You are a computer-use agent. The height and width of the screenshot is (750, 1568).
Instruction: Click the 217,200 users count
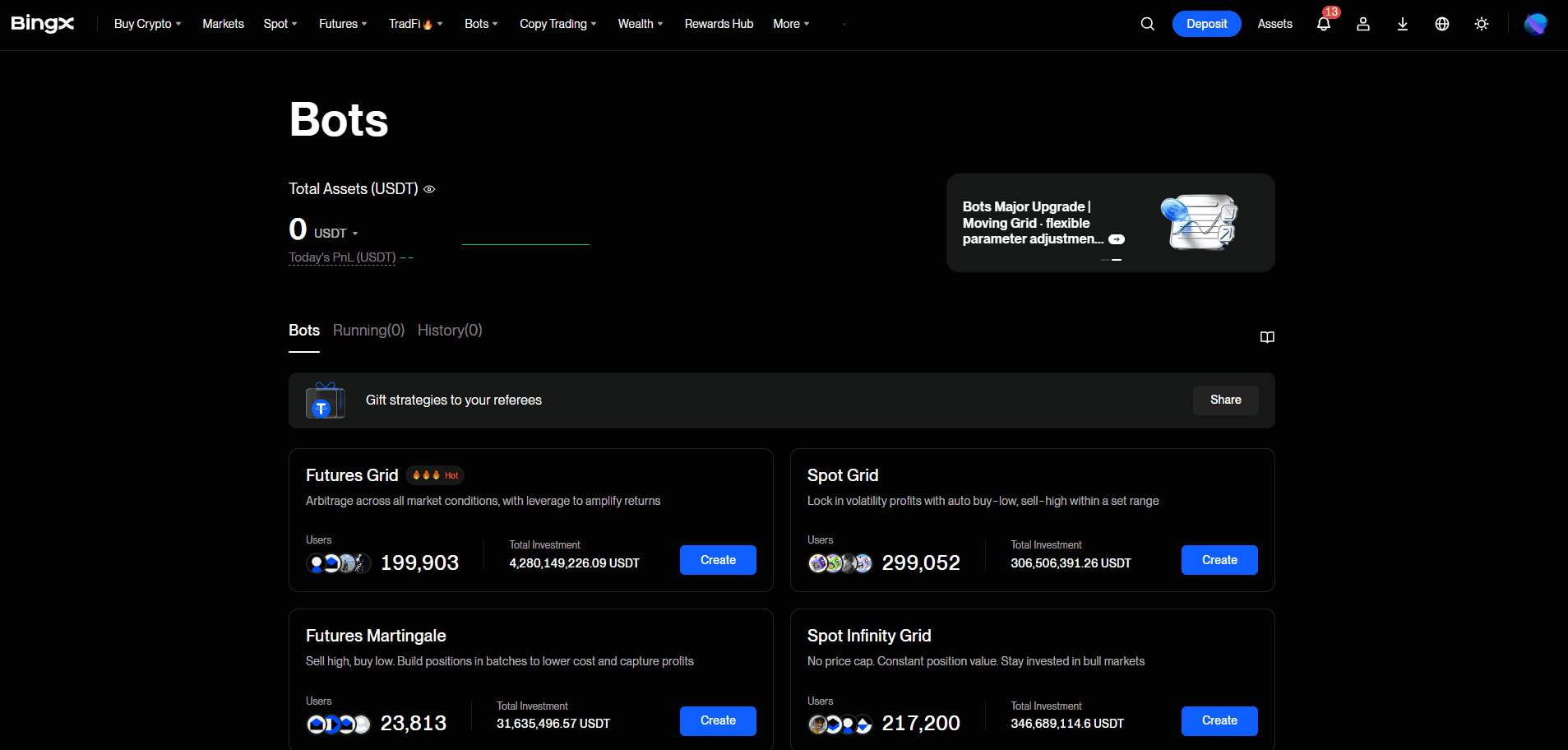pos(921,724)
